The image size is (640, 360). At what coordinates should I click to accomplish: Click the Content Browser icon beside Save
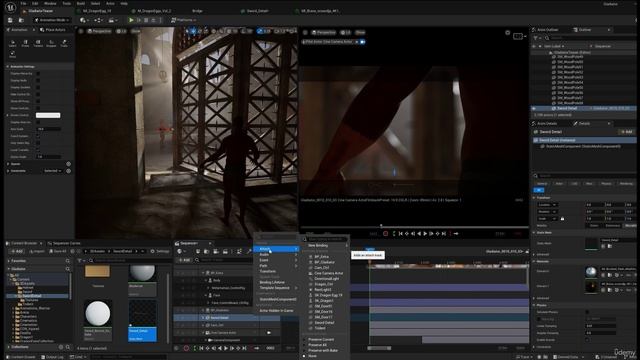(21, 20)
